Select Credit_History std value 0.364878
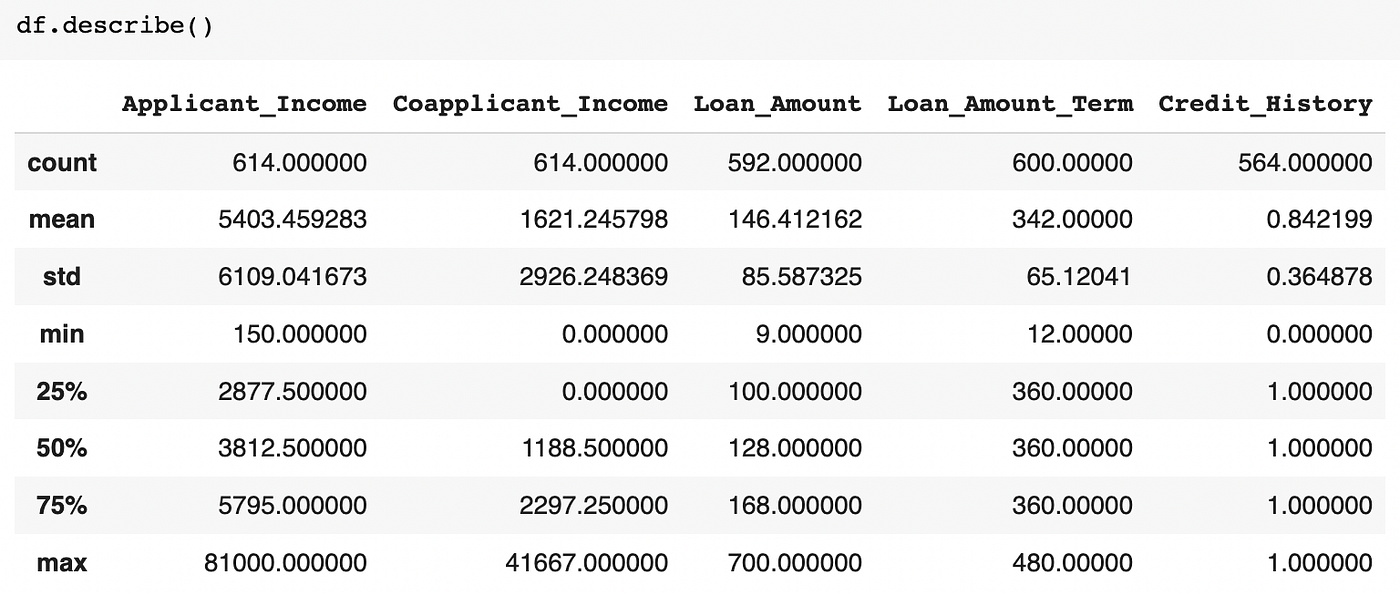This screenshot has width=1400, height=594. pyautogui.click(x=1318, y=277)
